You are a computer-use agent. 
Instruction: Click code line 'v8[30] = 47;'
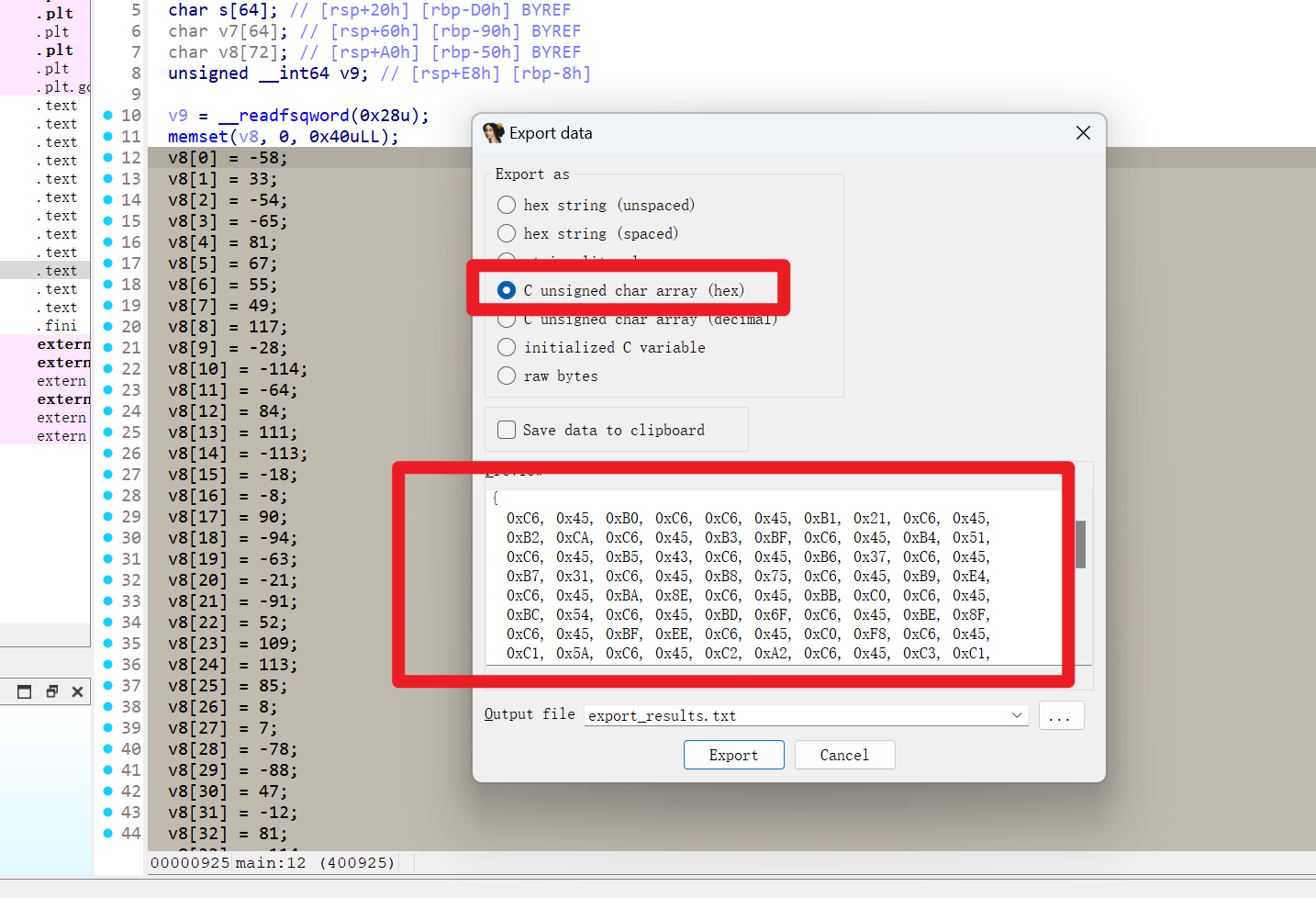click(228, 791)
